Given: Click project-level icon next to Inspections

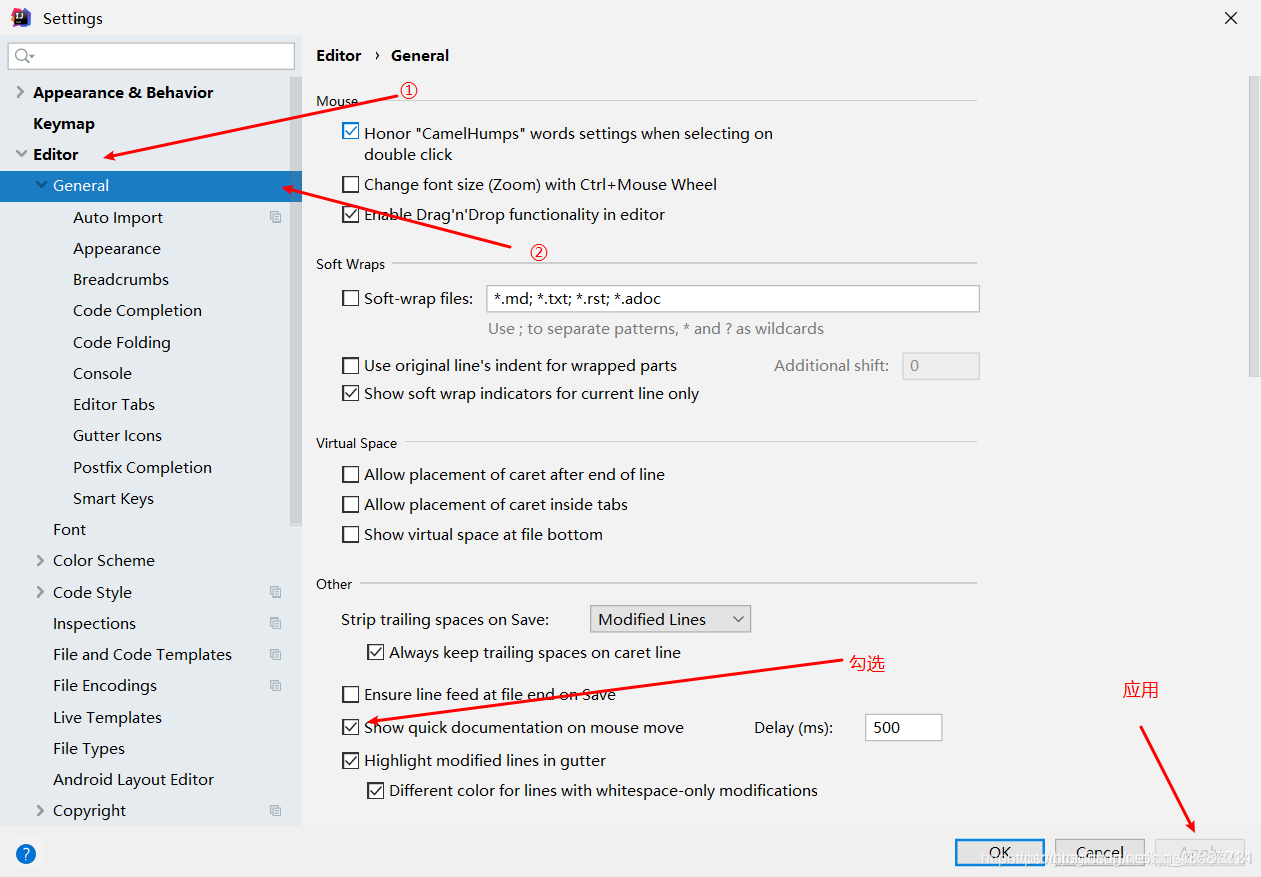Looking at the screenshot, I should pos(276,623).
